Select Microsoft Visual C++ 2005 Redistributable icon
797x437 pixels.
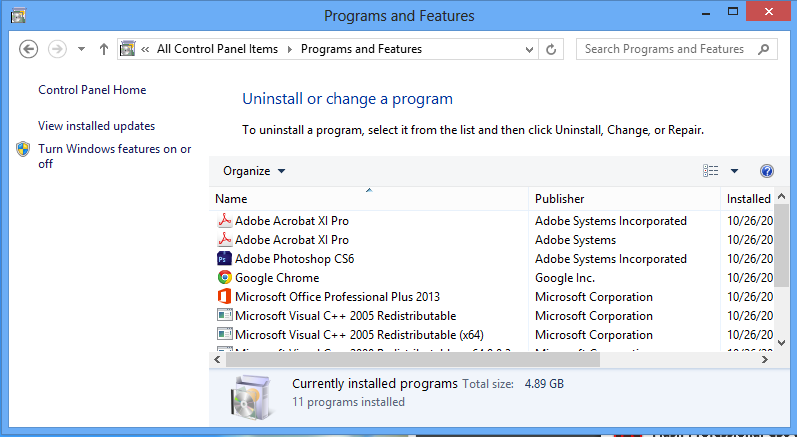(224, 315)
